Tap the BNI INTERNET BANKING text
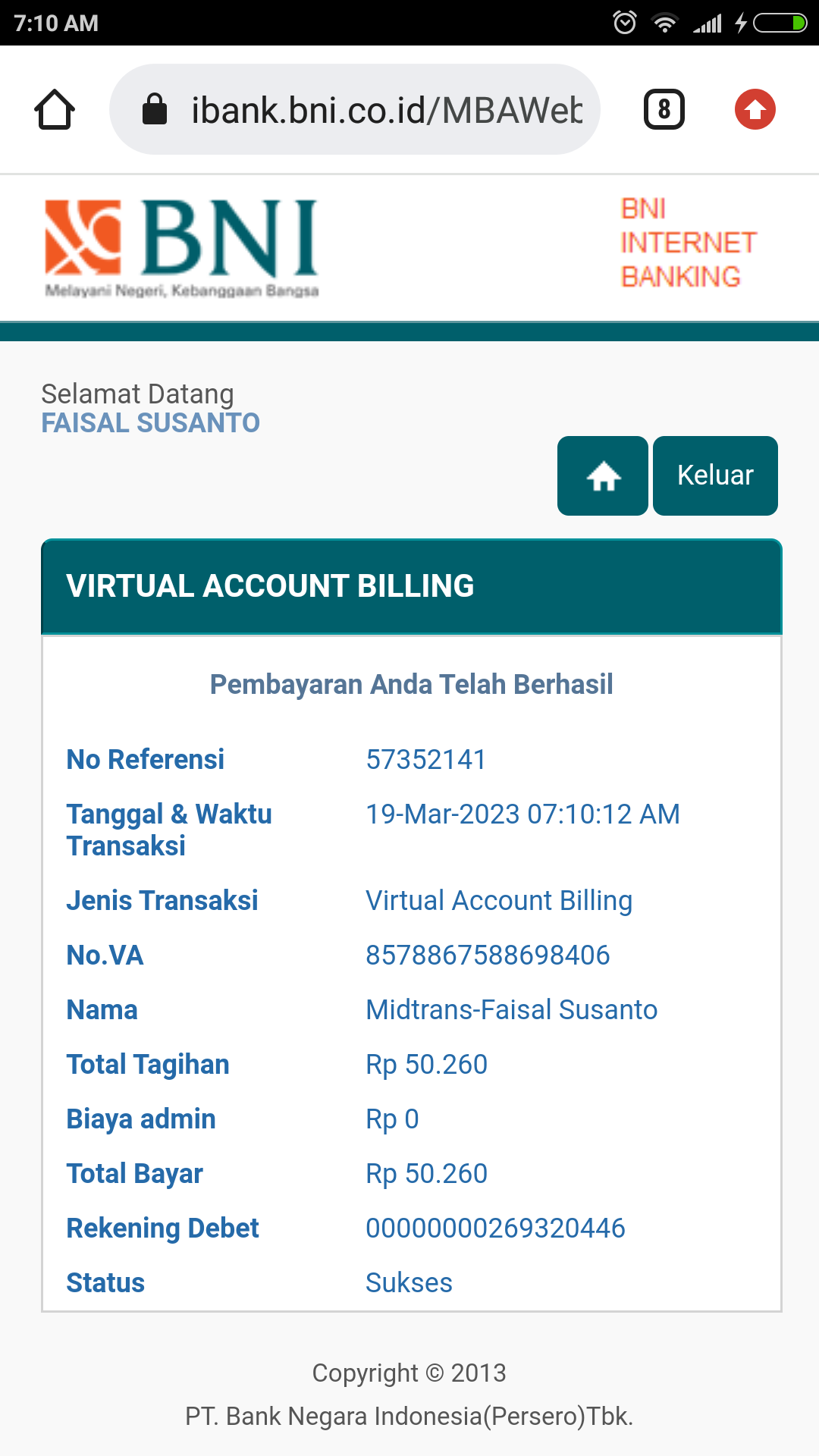 (688, 243)
